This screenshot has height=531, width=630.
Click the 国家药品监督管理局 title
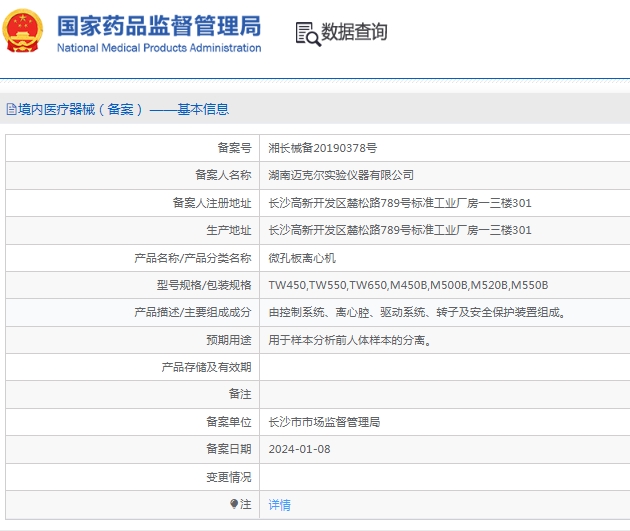(x=159, y=26)
